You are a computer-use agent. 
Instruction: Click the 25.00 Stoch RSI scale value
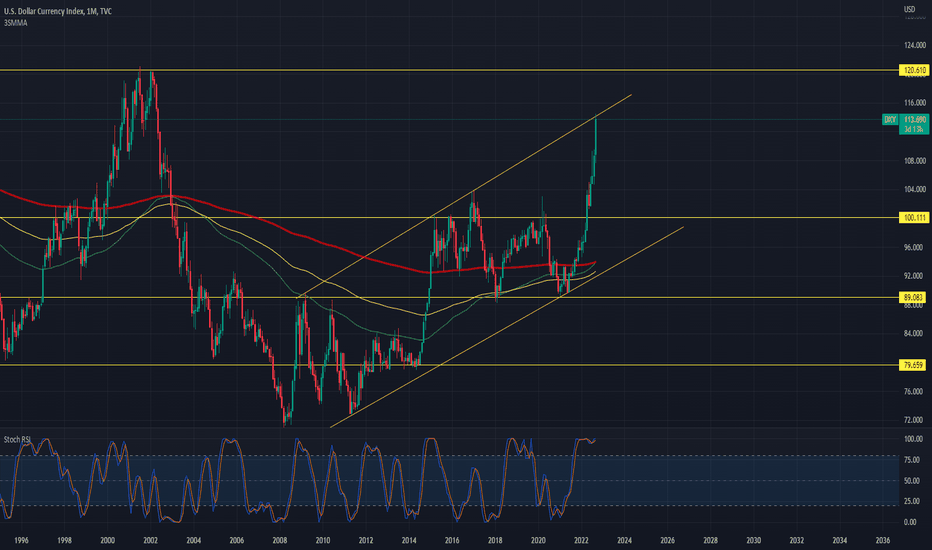point(912,502)
